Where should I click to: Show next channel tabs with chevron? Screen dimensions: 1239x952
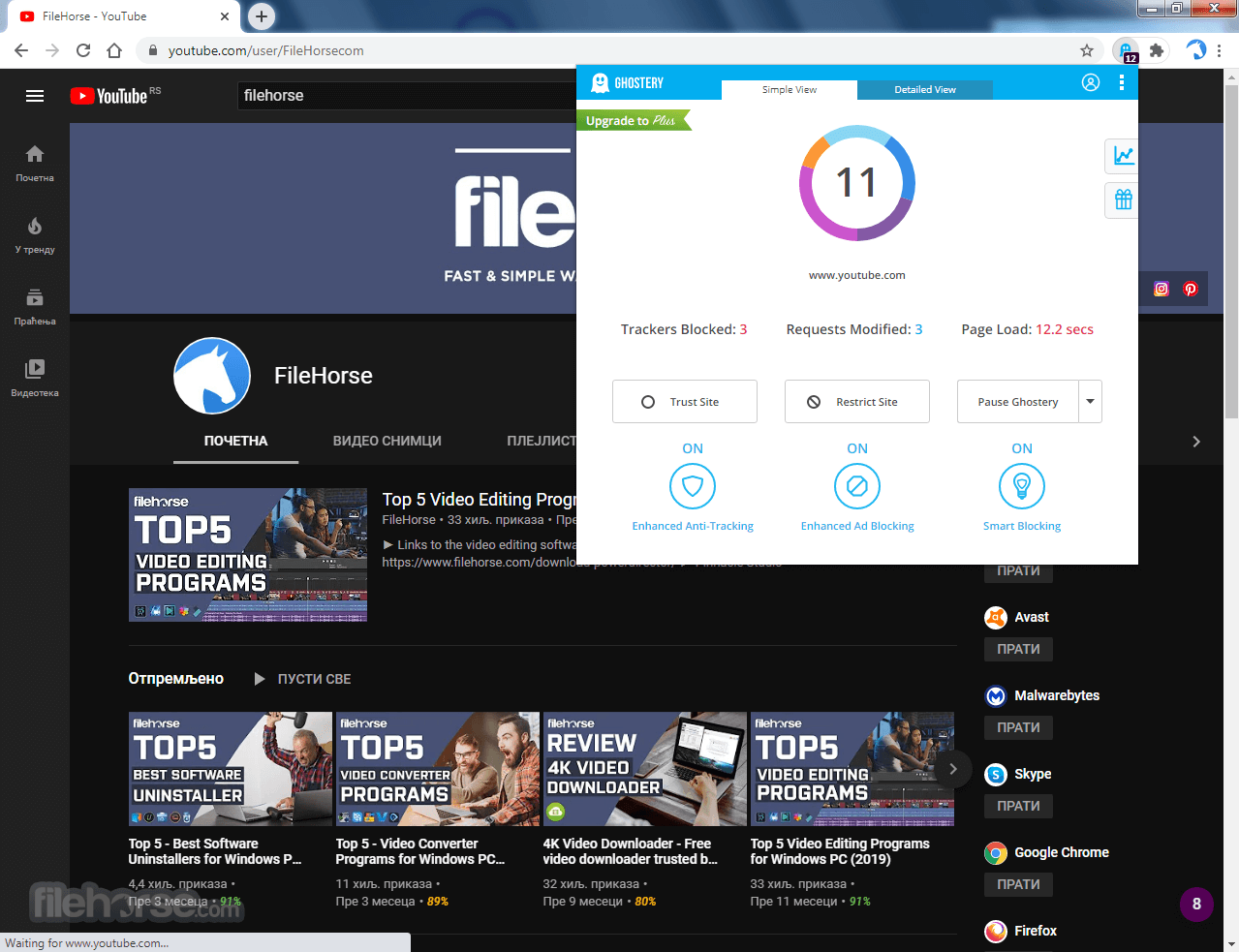click(1196, 442)
